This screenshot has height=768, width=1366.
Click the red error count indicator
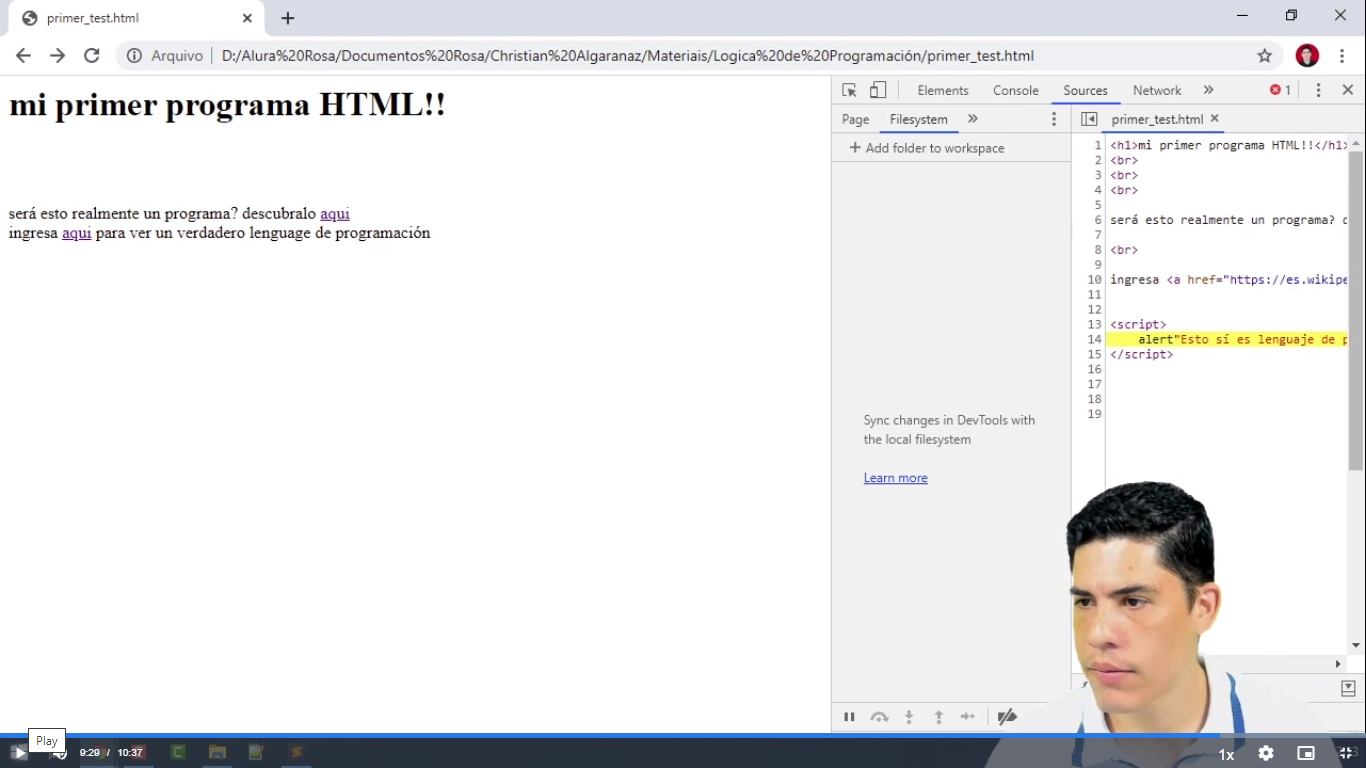1280,90
